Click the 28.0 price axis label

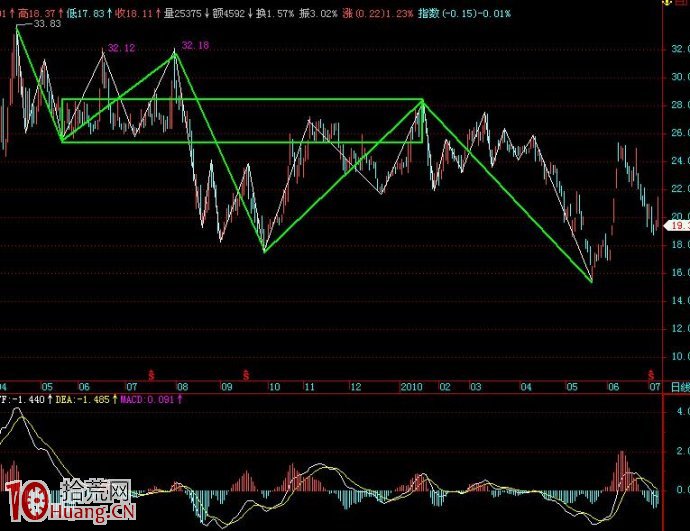(x=680, y=105)
